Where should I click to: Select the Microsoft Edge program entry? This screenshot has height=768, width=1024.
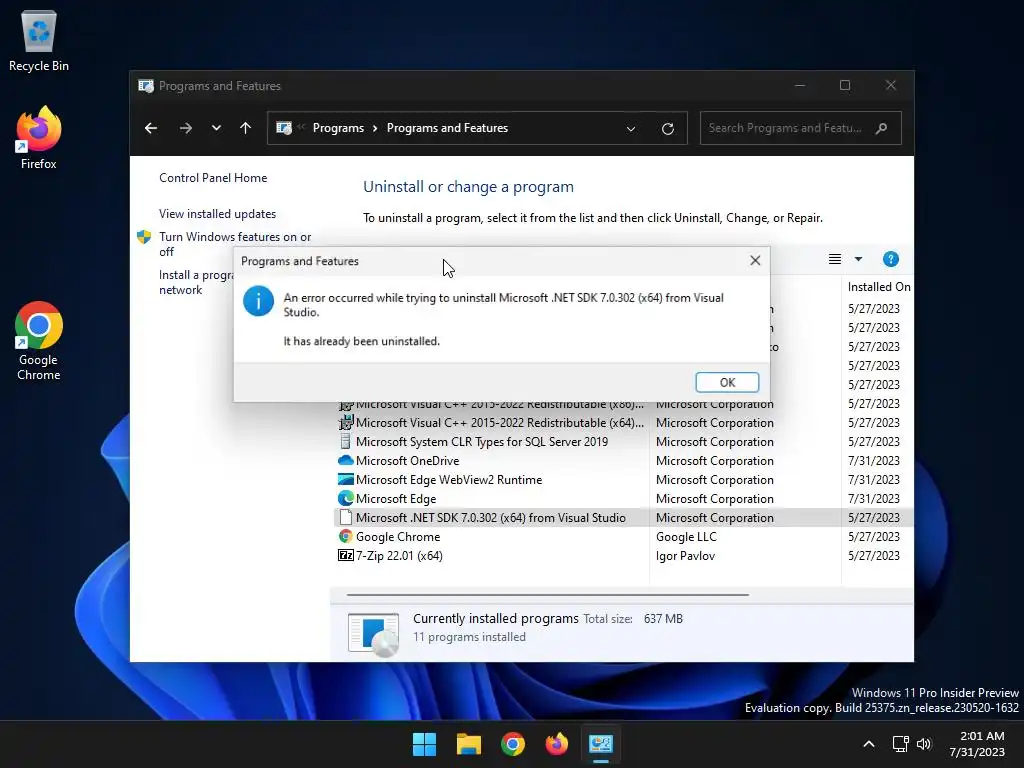click(624, 498)
